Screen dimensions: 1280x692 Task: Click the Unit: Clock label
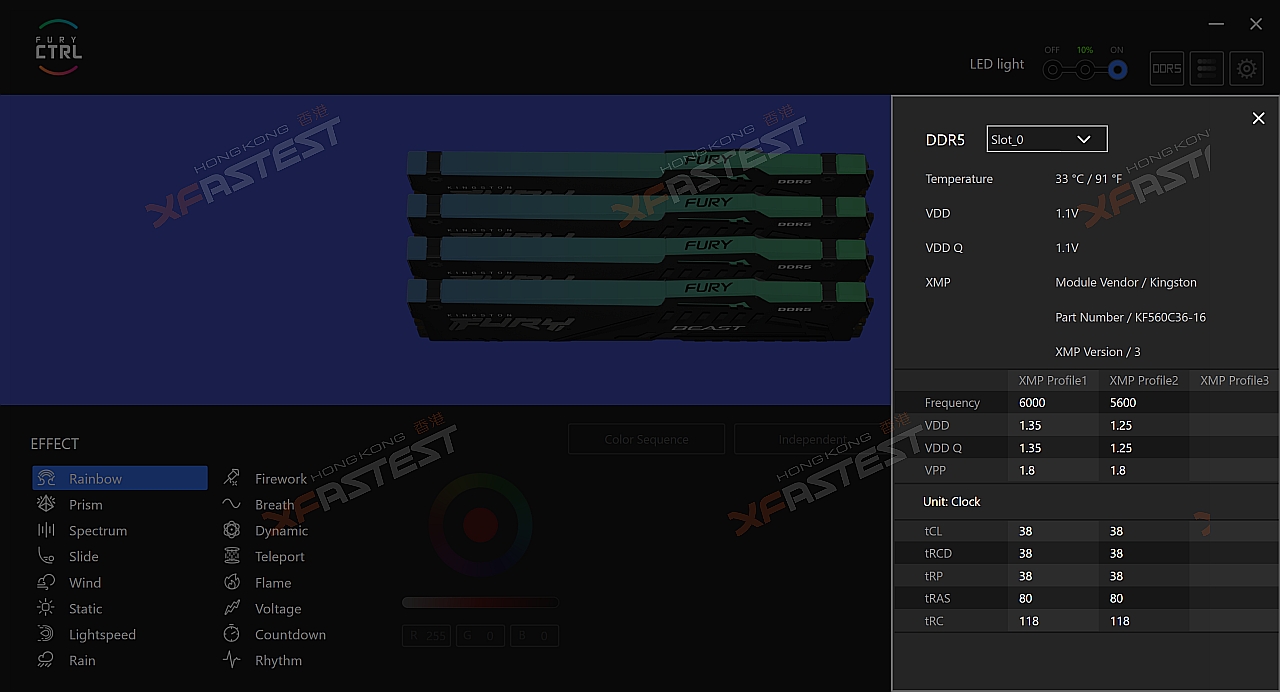(952, 502)
